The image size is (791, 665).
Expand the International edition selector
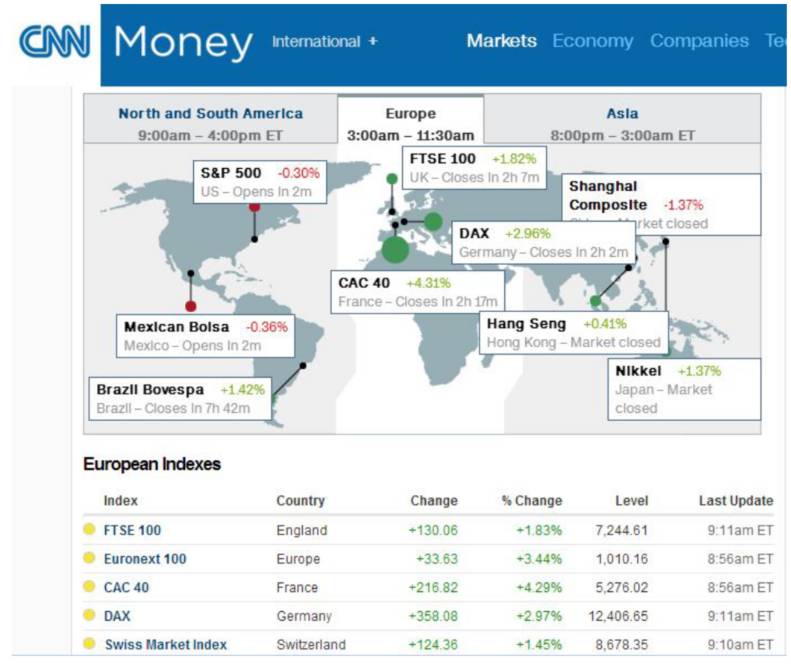[324, 41]
